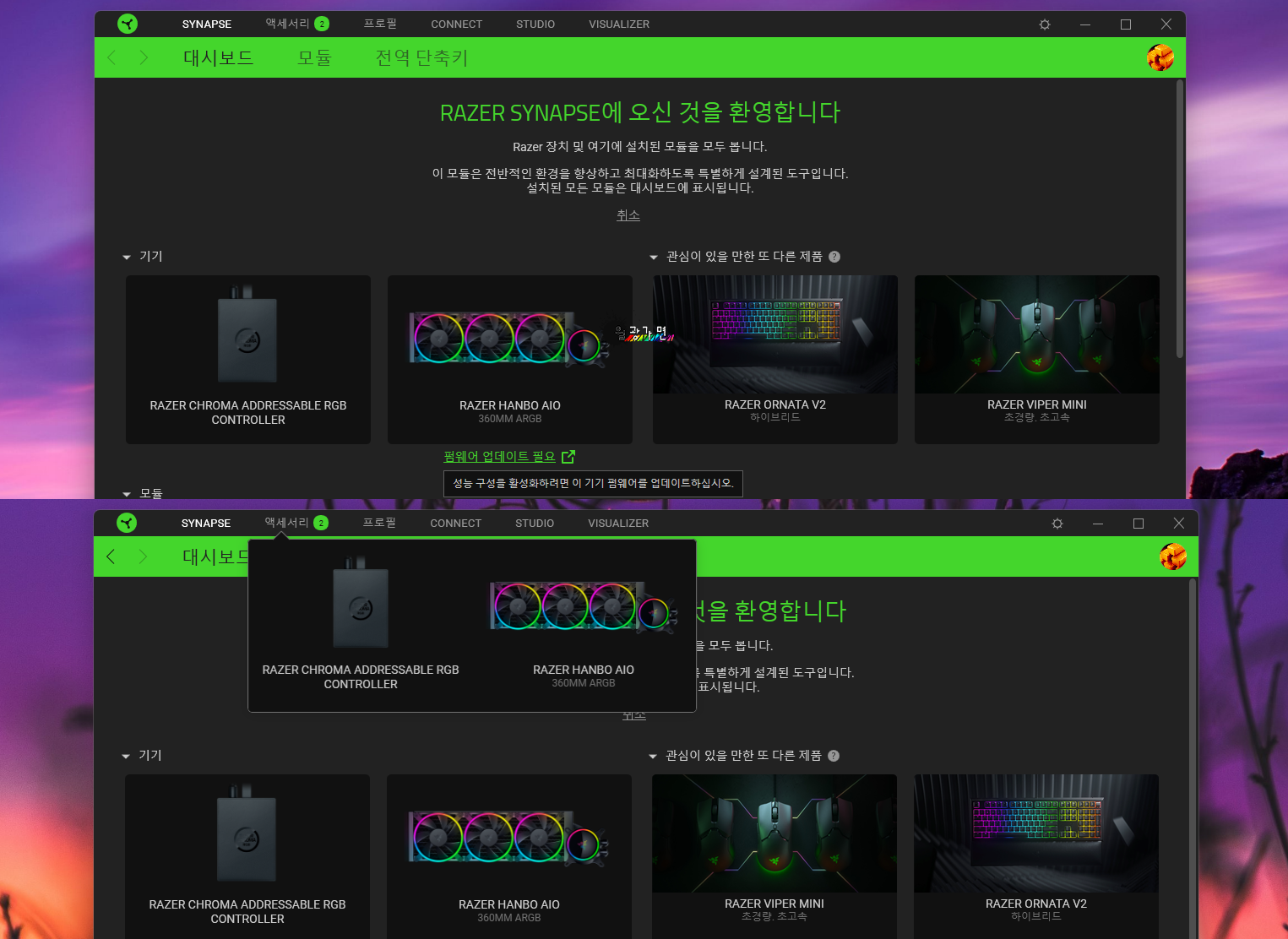Open 액세서리 tab in bottom window
The width and height of the screenshot is (1288, 939).
click(287, 523)
